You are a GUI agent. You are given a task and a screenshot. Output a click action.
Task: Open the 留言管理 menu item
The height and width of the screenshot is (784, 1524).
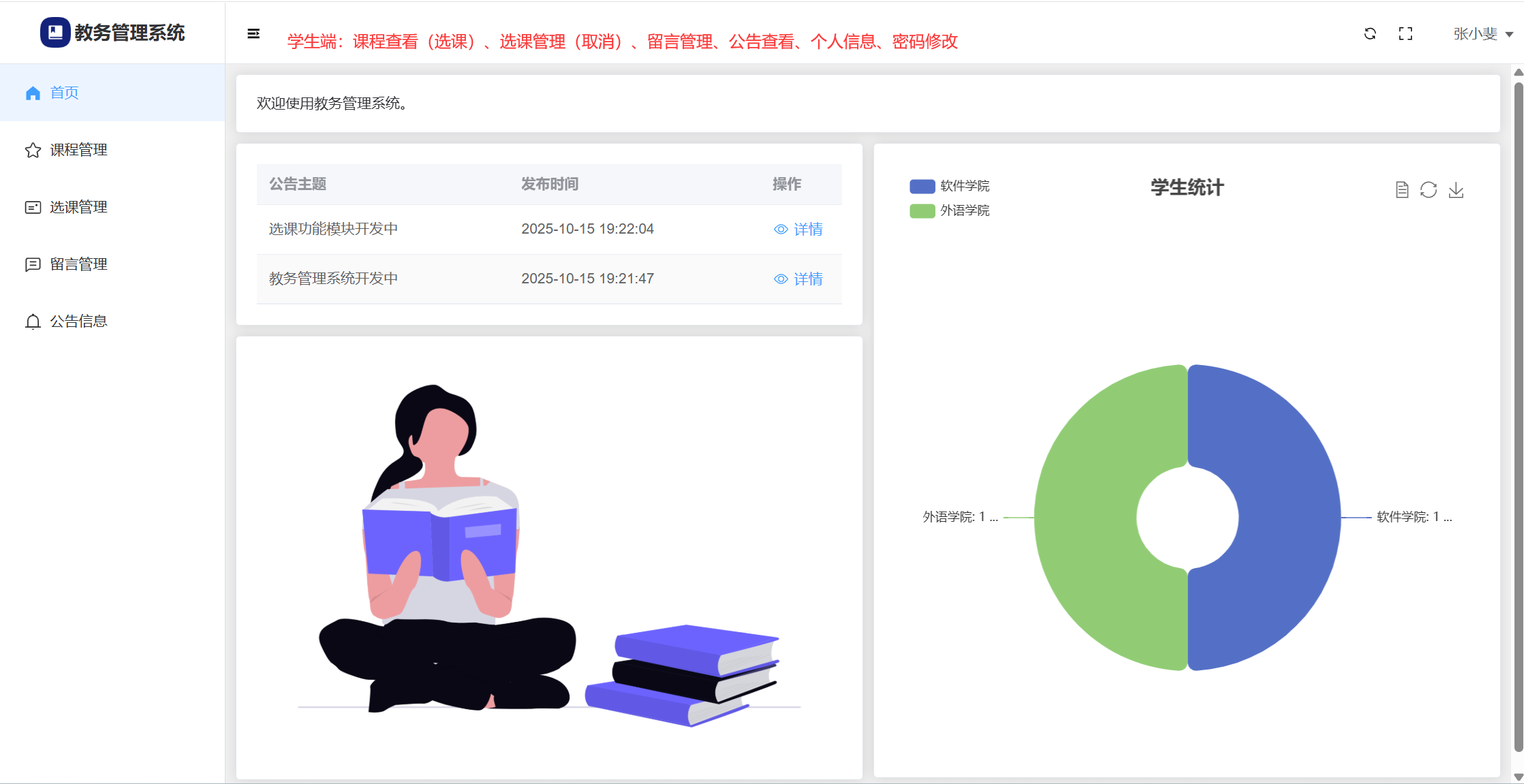(78, 264)
